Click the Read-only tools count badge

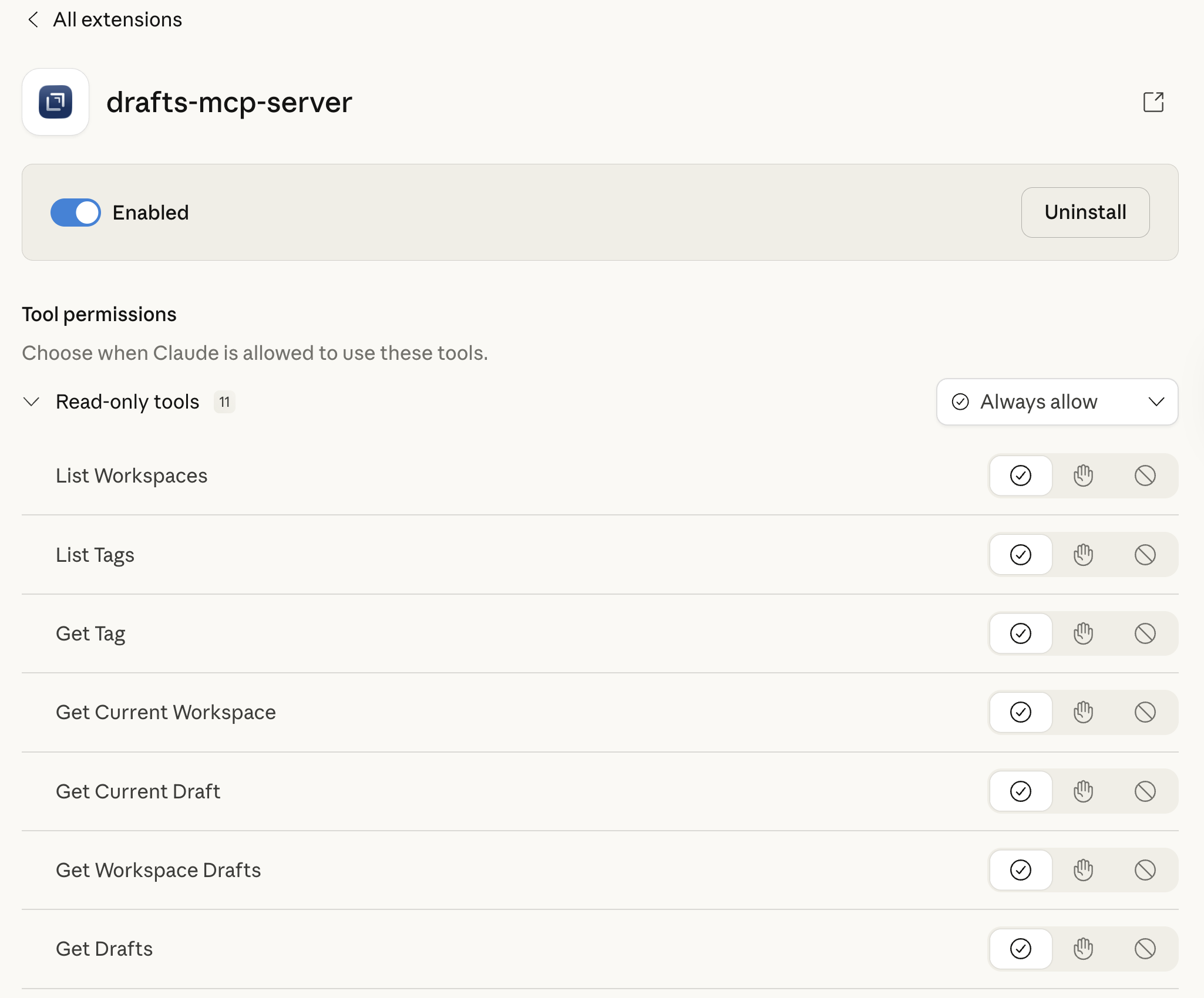click(x=224, y=402)
